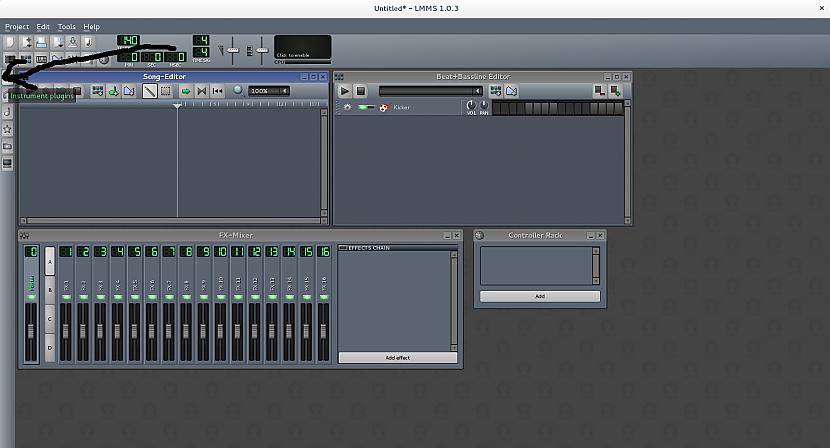The height and width of the screenshot is (448, 830).
Task: Open the Help menu
Action: (92, 26)
